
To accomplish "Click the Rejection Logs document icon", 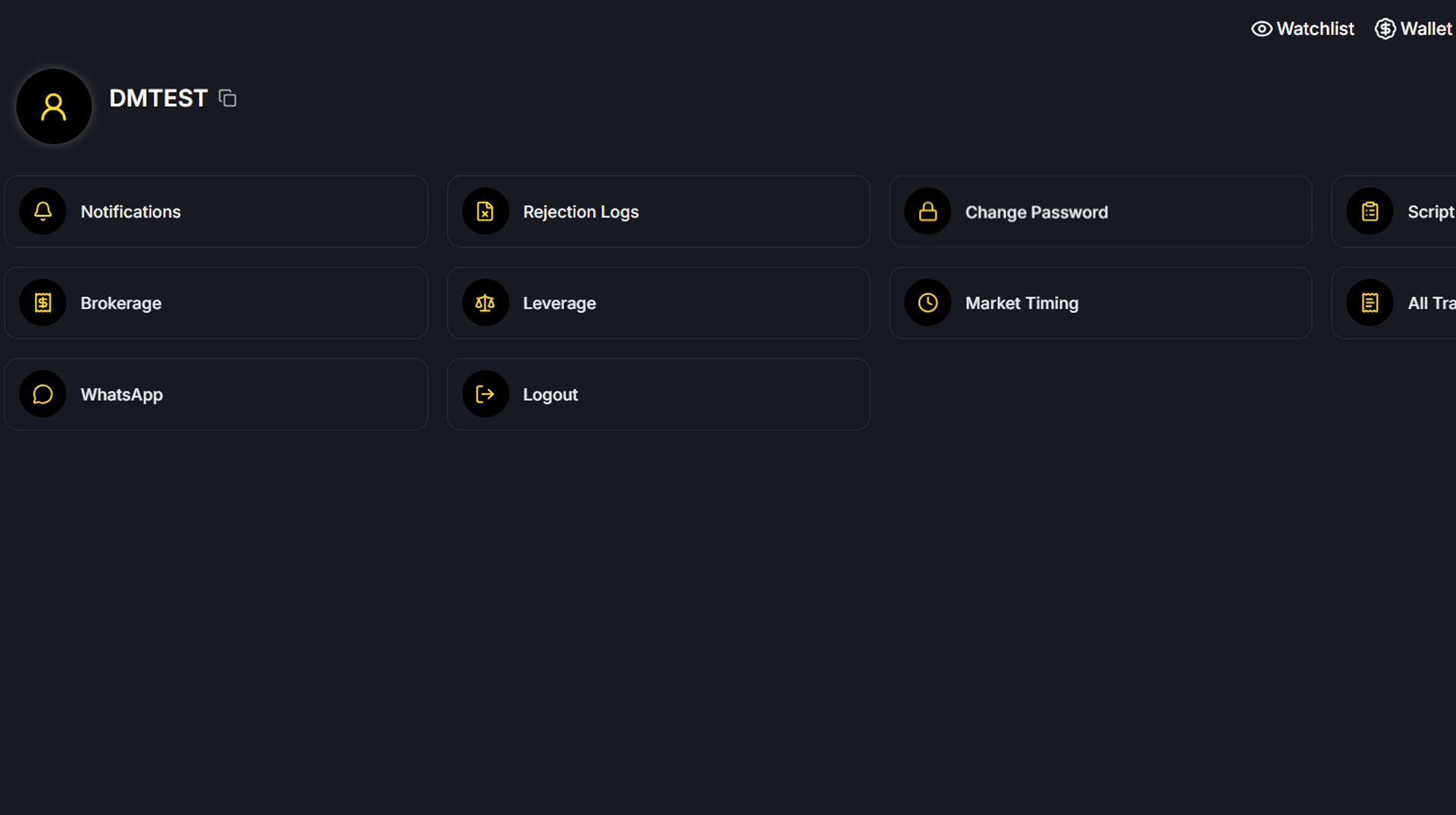I will coord(485,212).
